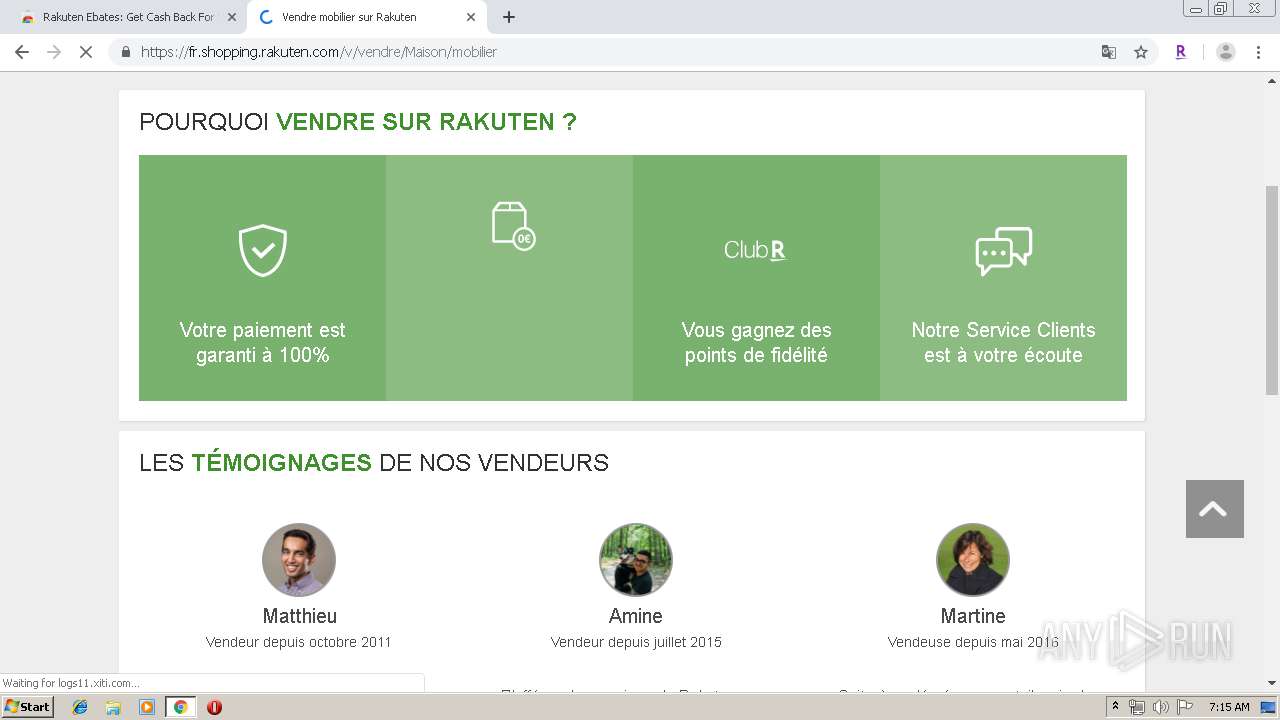Viewport: 1280px width, 720px height.
Task: Open Martine's profile photo
Action: (x=973, y=560)
